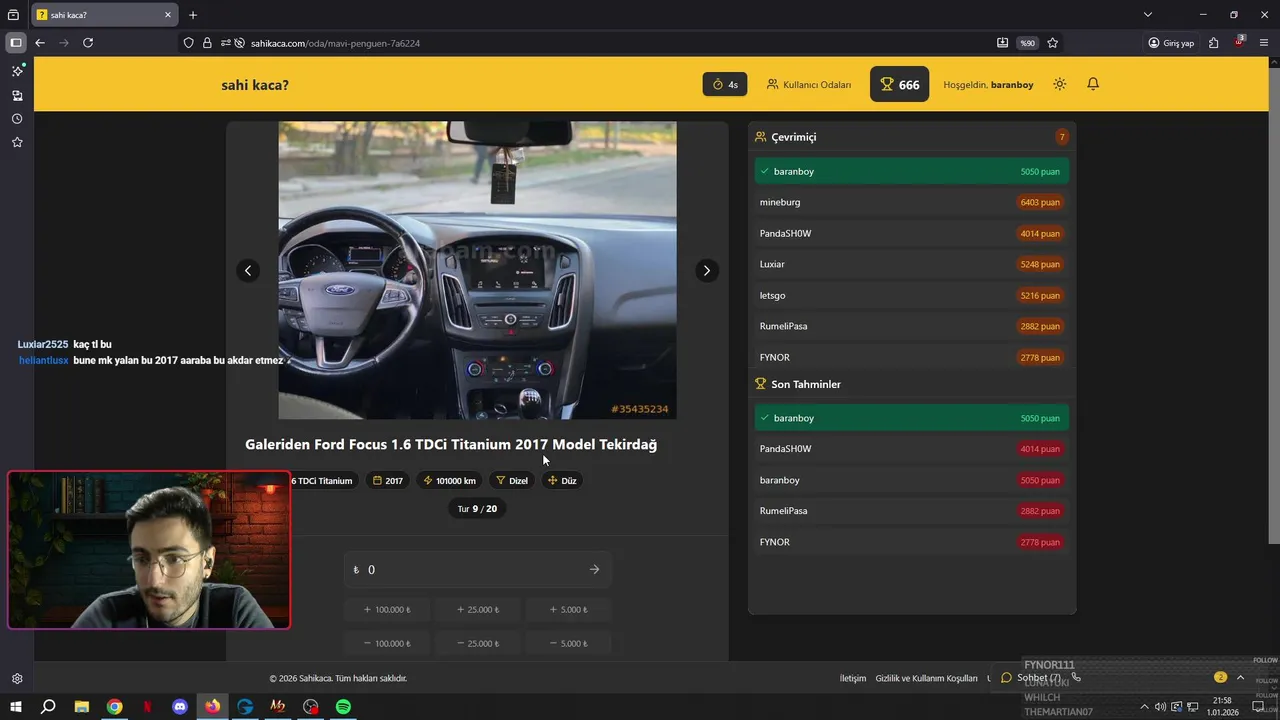This screenshot has width=1280, height=720.
Task: Click the Ford Focus listing title
Action: click(x=451, y=444)
